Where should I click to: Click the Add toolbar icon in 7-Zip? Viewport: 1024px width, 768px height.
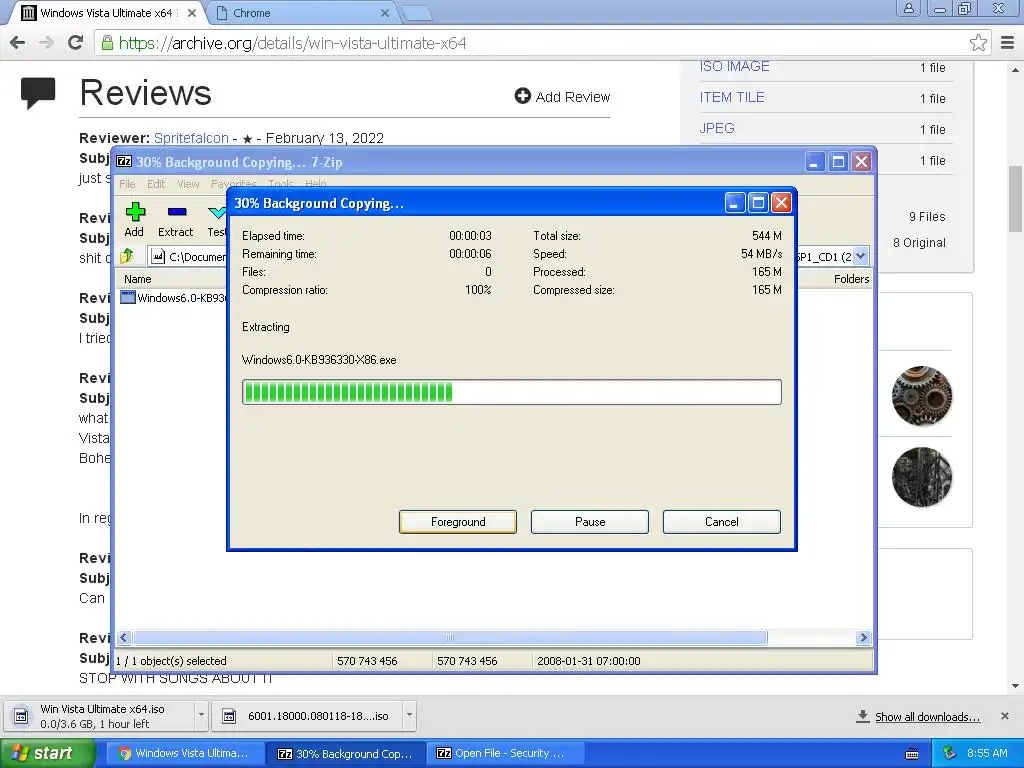(135, 212)
